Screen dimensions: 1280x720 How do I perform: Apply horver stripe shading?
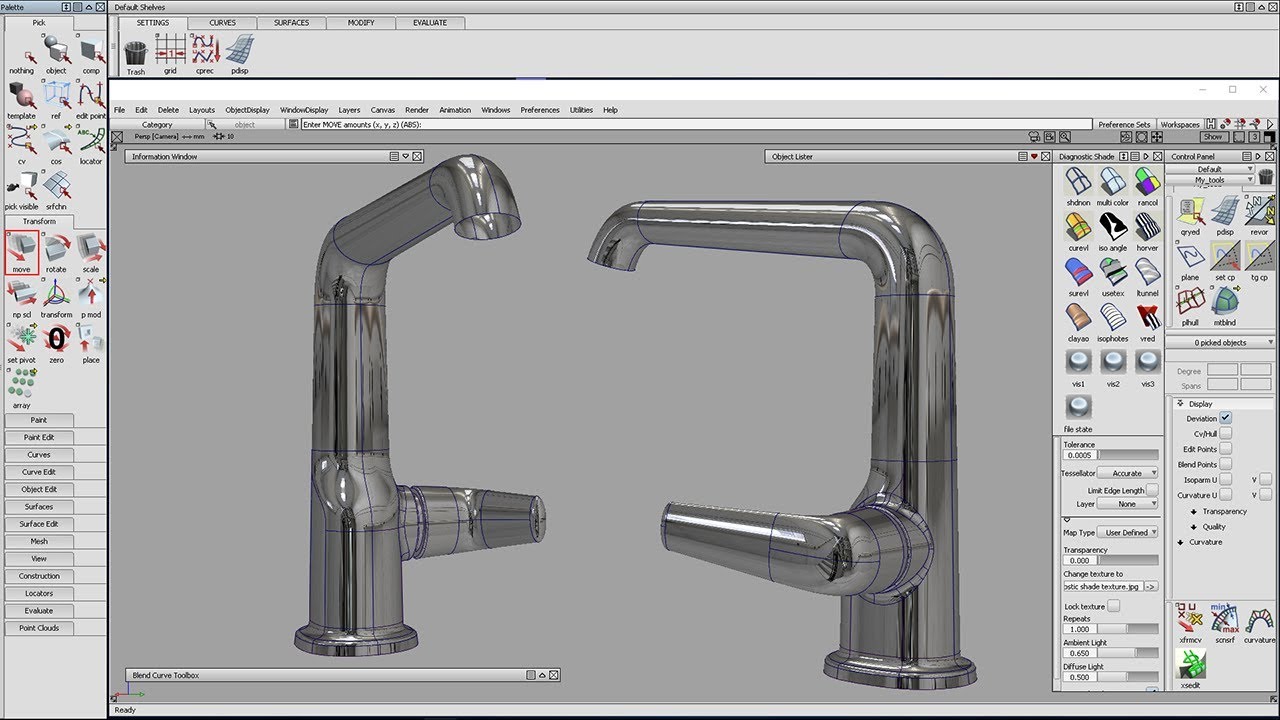1147,230
